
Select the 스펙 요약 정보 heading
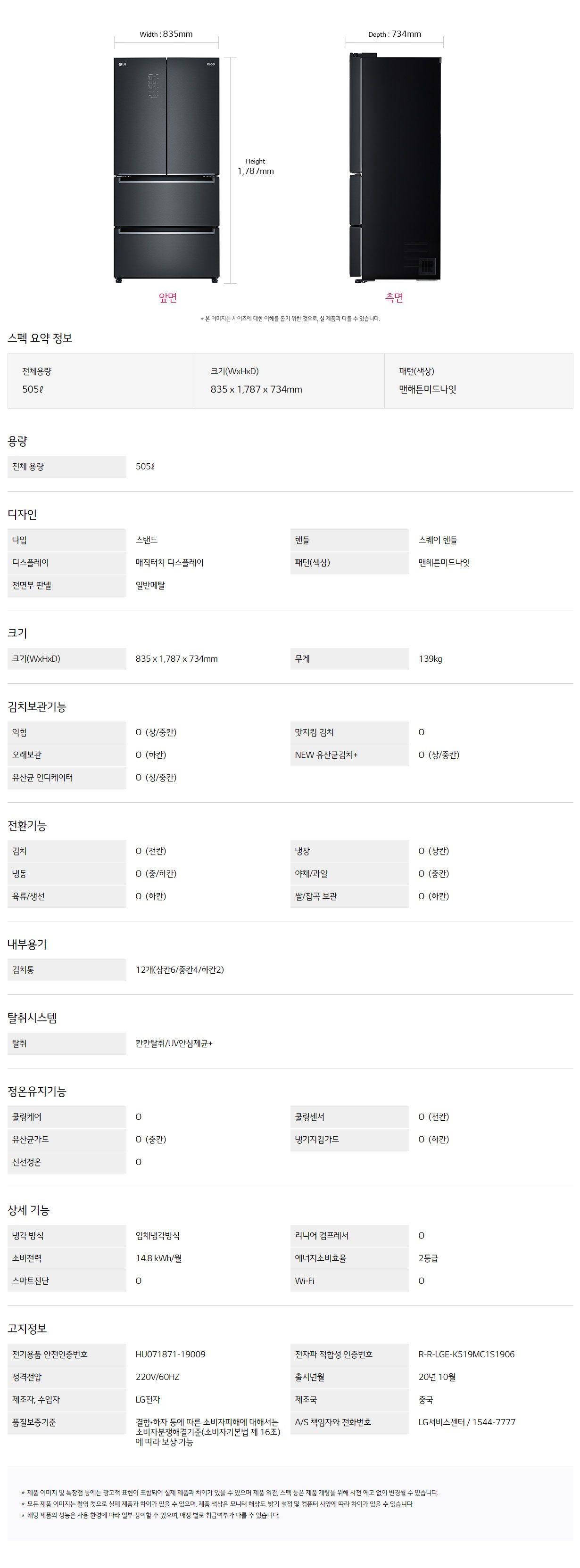point(40,338)
